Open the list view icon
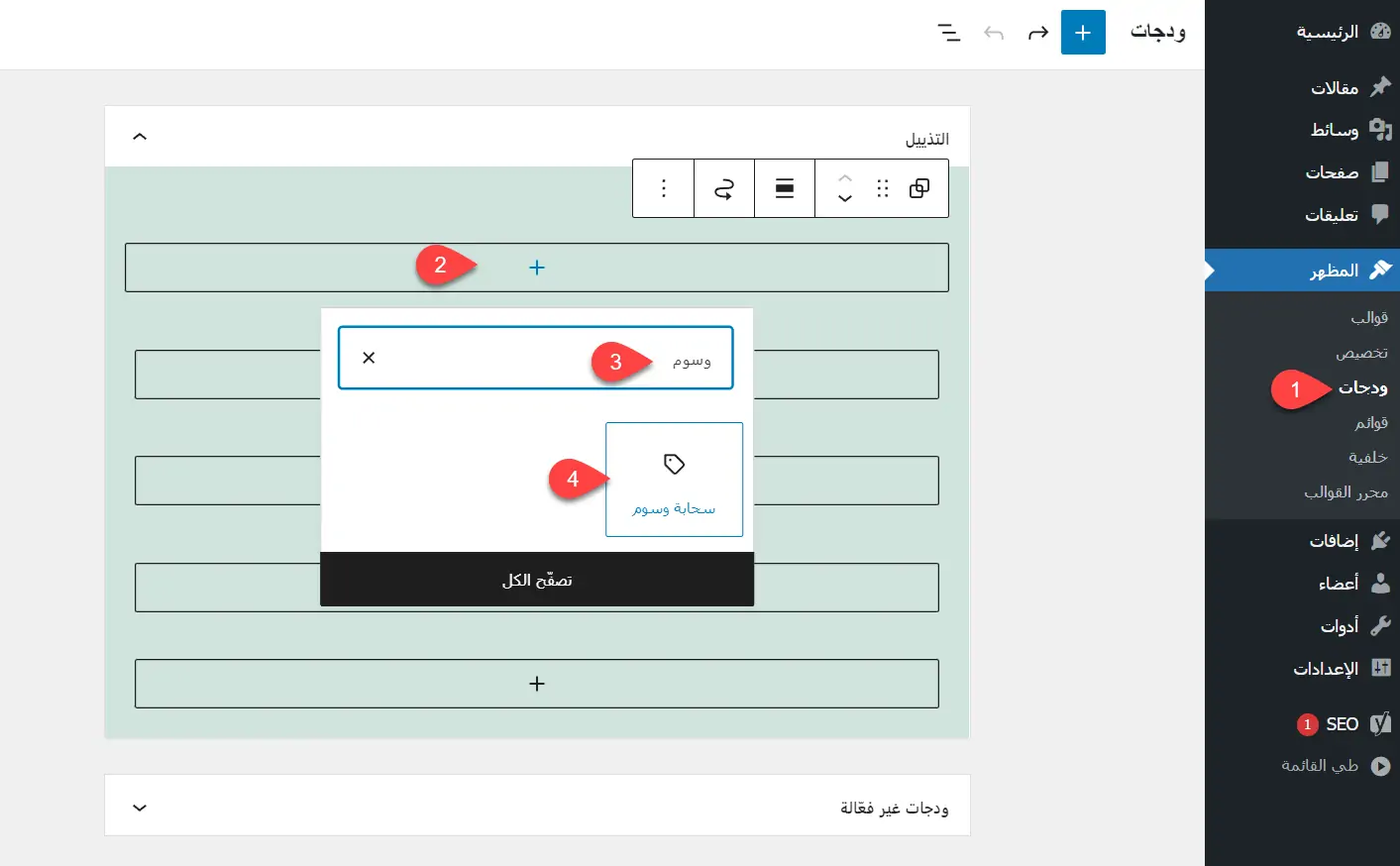Image resolution: width=1400 pixels, height=866 pixels. tap(948, 34)
